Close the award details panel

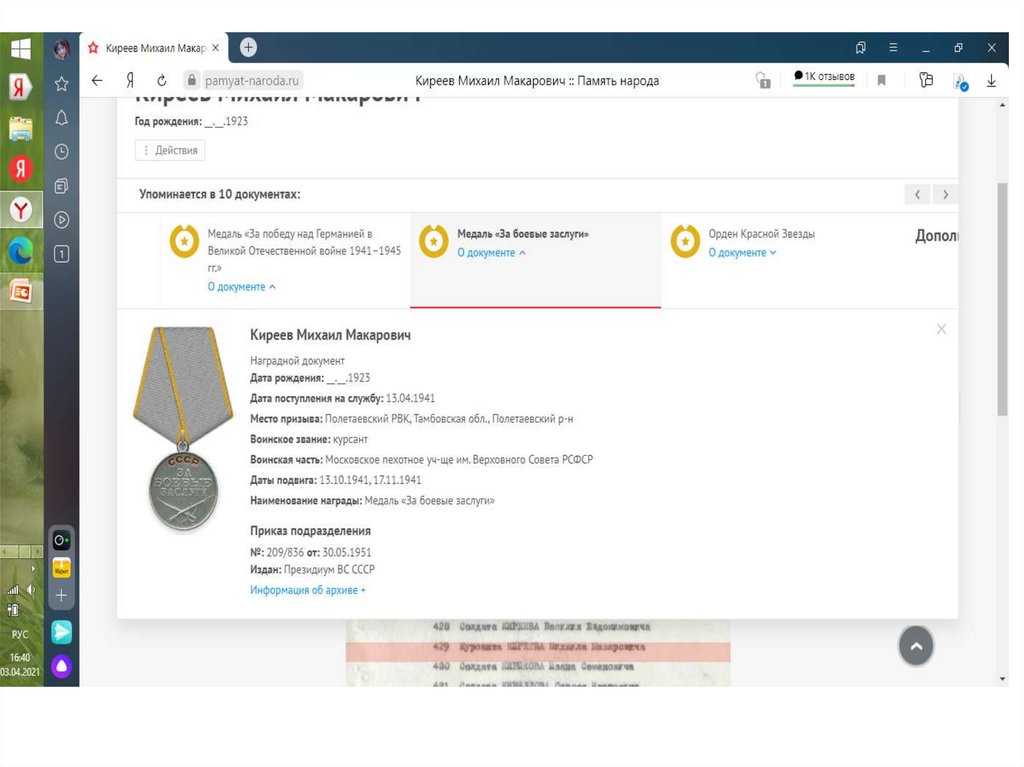click(x=941, y=329)
